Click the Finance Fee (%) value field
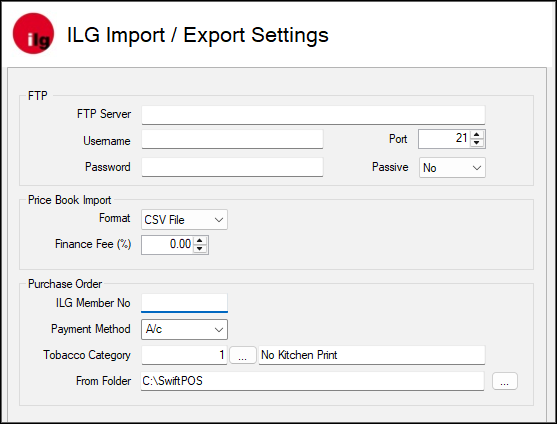557x424 pixels. point(167,245)
